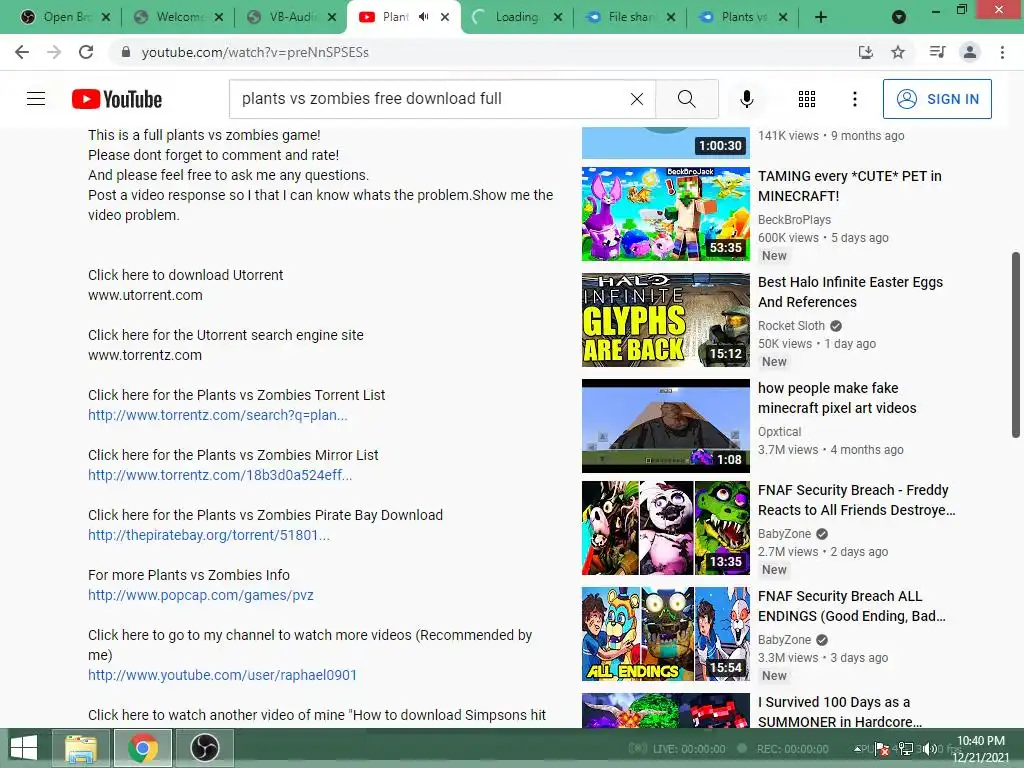Click the install/download icon in the address bar
Image resolution: width=1024 pixels, height=768 pixels.
[866, 52]
